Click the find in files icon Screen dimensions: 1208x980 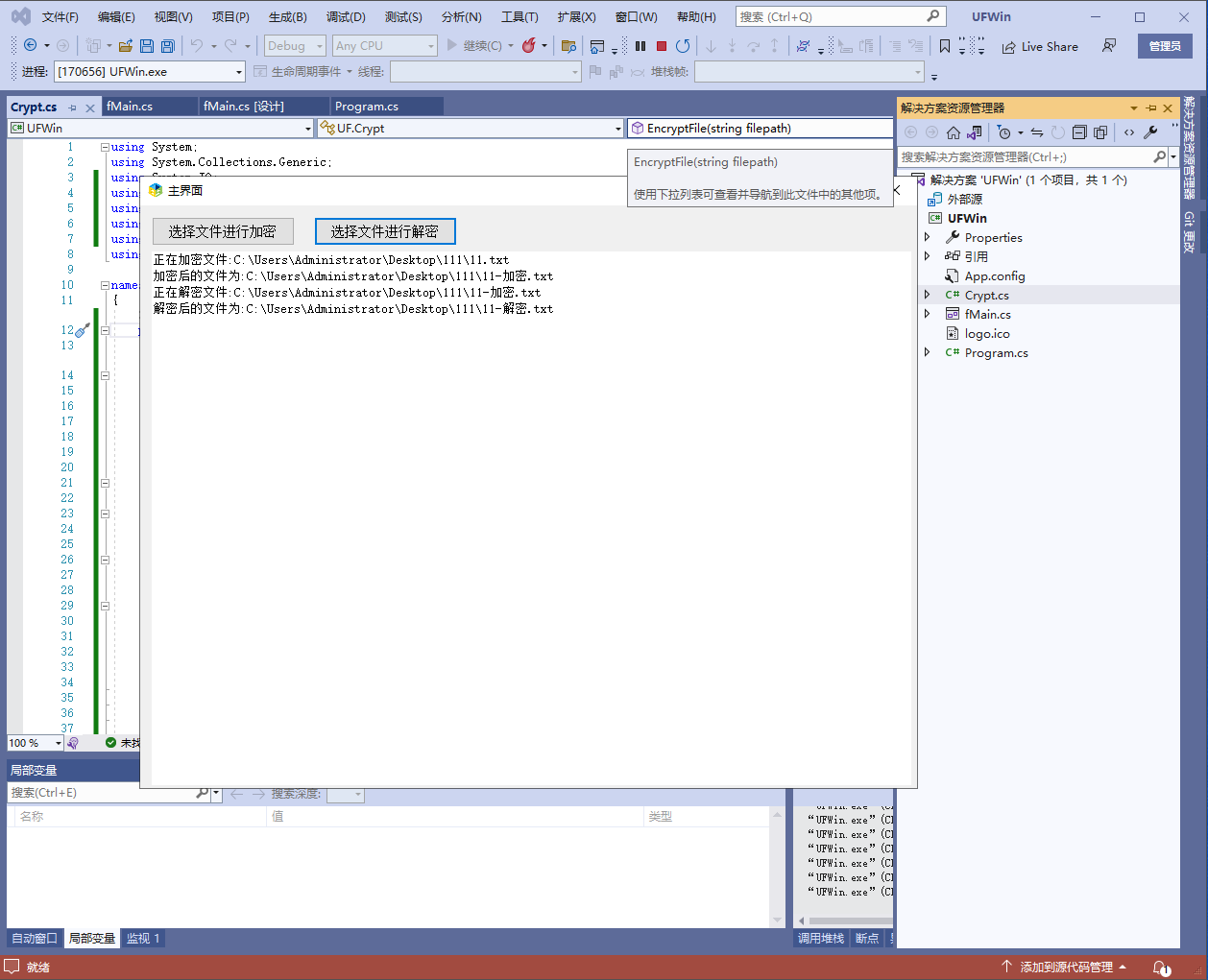[x=568, y=45]
